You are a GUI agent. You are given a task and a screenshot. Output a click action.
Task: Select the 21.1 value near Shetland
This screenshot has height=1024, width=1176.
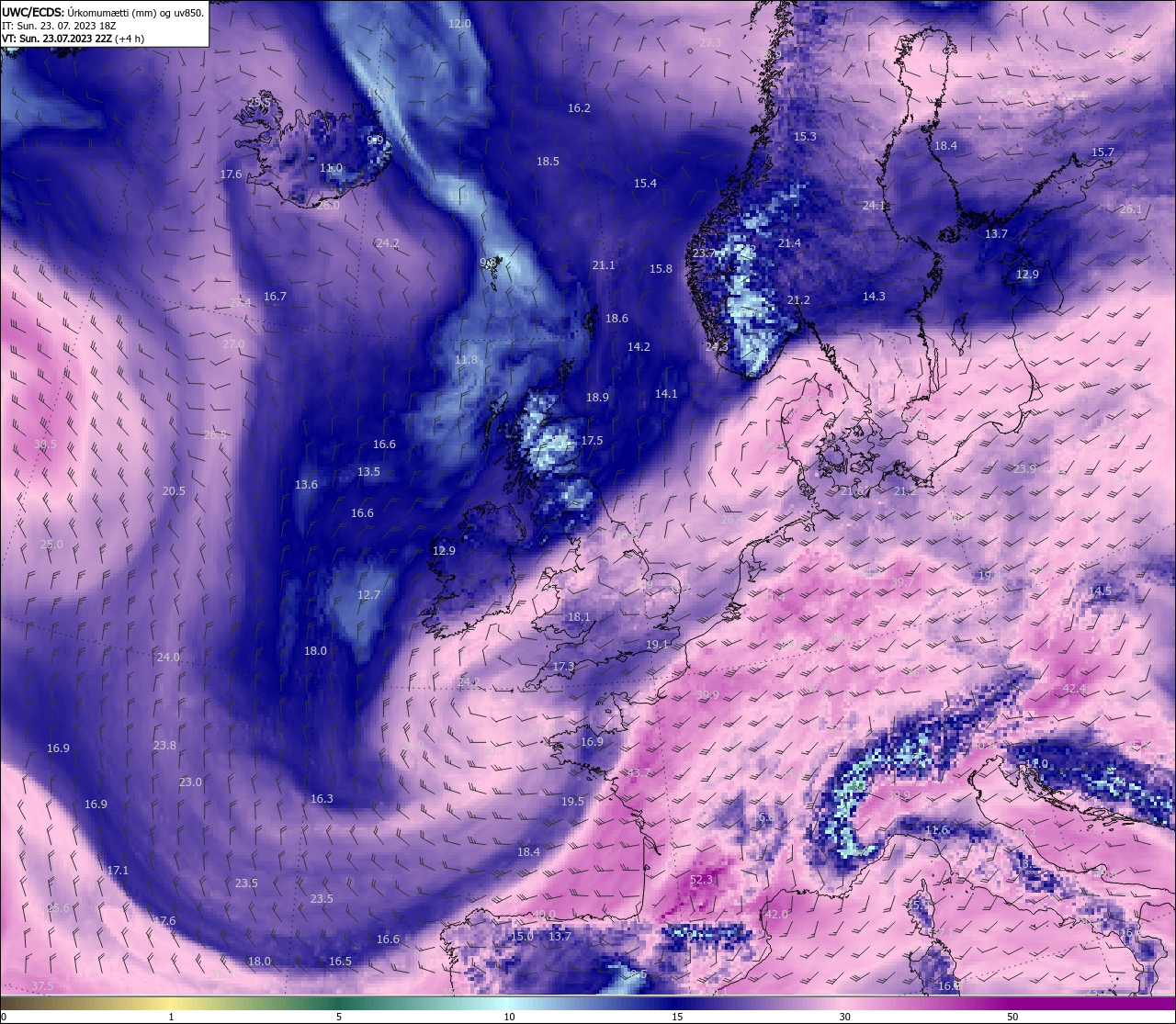(x=603, y=264)
